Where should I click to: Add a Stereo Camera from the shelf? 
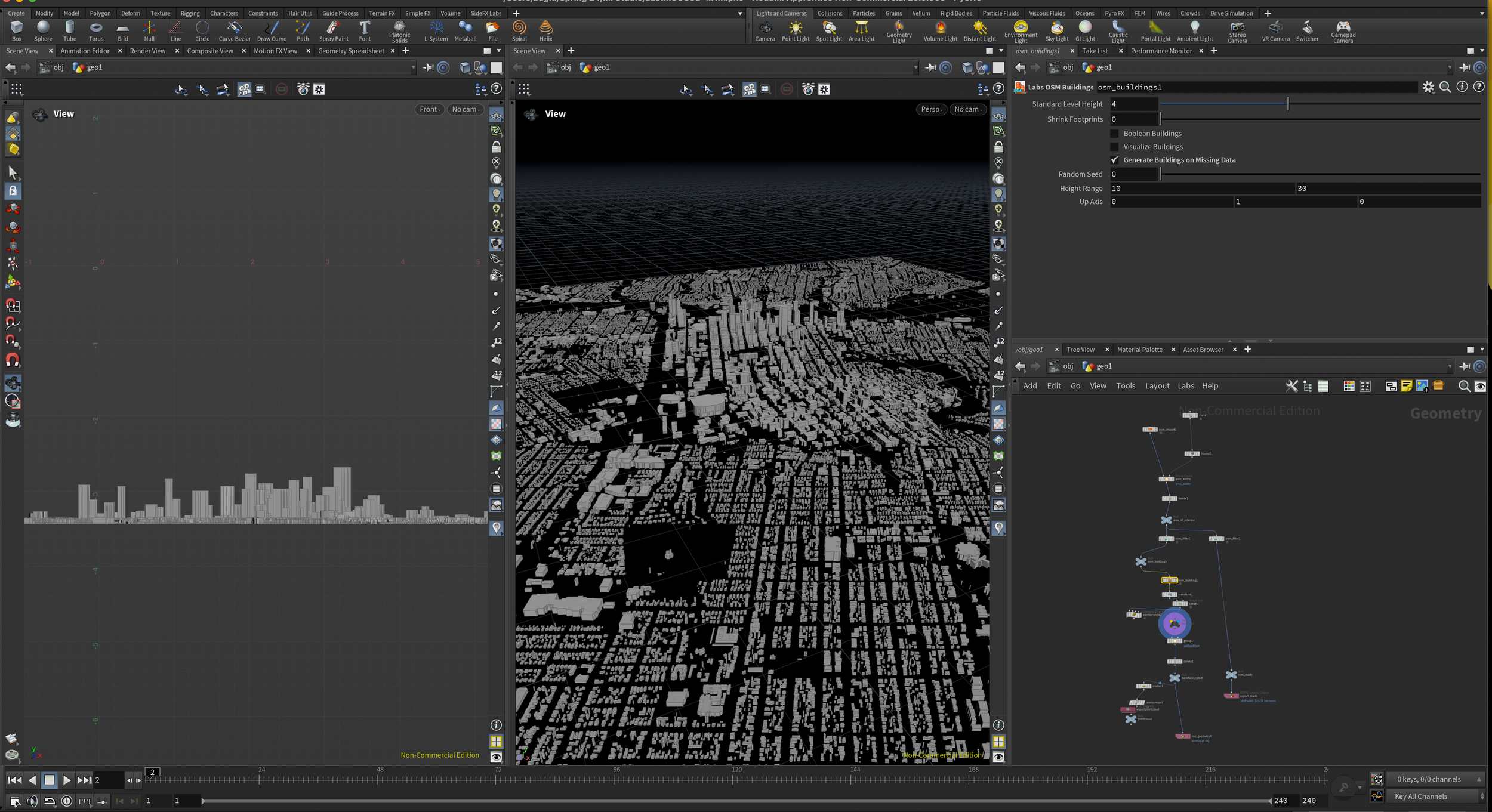point(1237,30)
